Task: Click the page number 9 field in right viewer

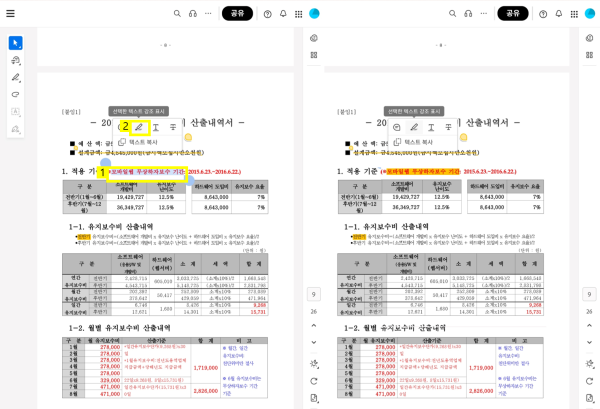Action: pos(589,295)
